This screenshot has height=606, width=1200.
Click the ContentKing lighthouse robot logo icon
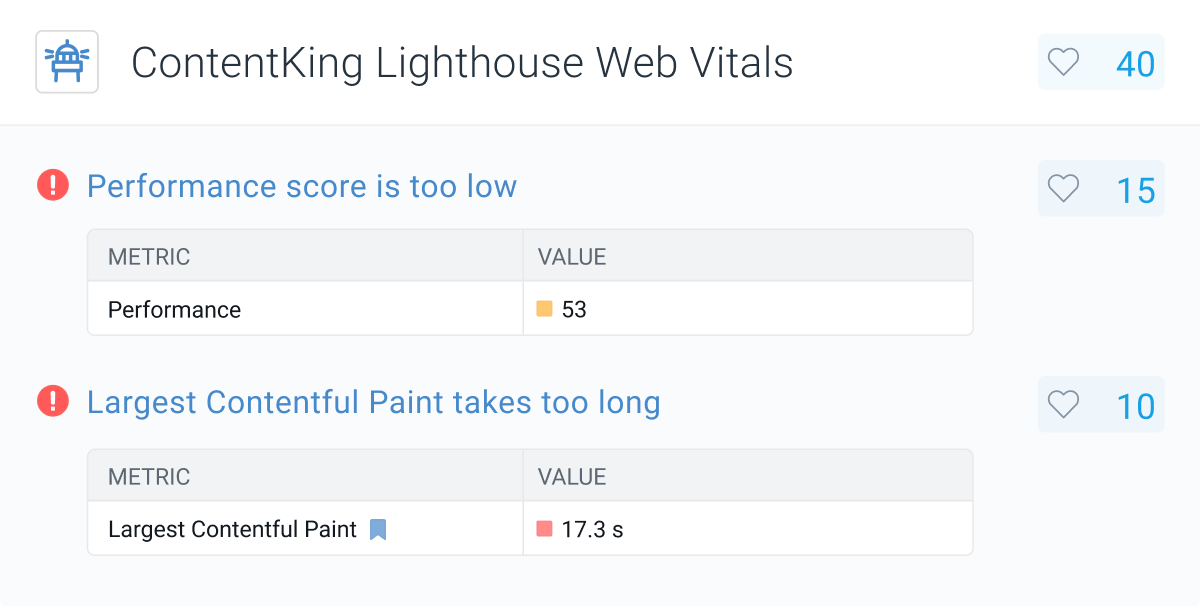66,61
